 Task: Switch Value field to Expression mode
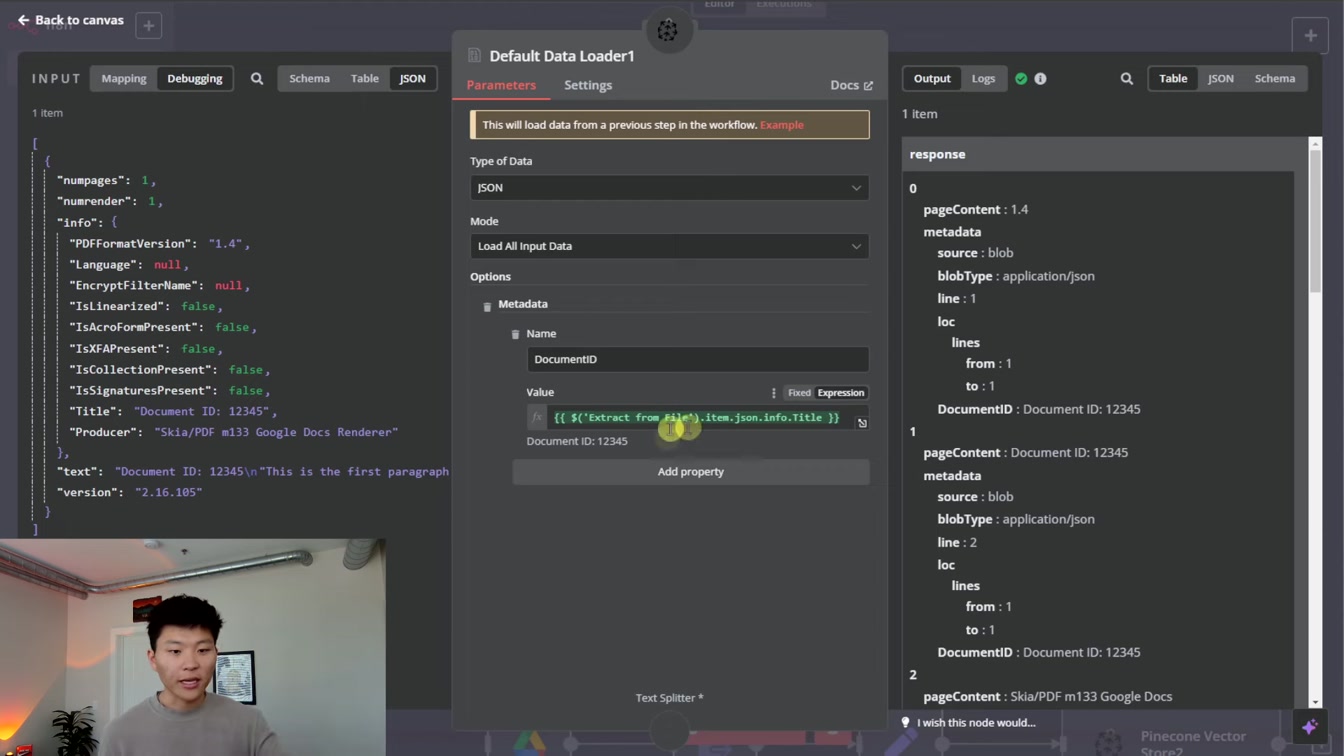pos(840,393)
